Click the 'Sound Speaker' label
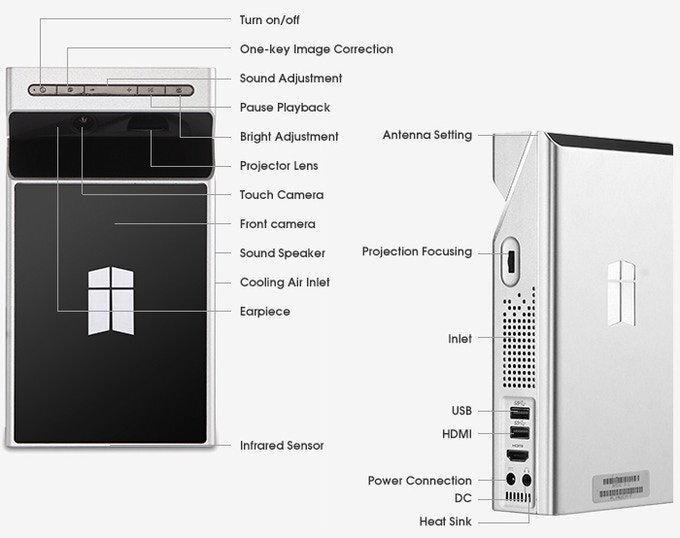 pos(282,253)
